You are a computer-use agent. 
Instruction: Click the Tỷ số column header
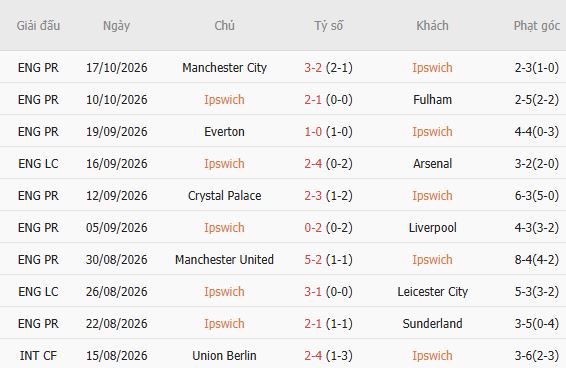pos(328,26)
